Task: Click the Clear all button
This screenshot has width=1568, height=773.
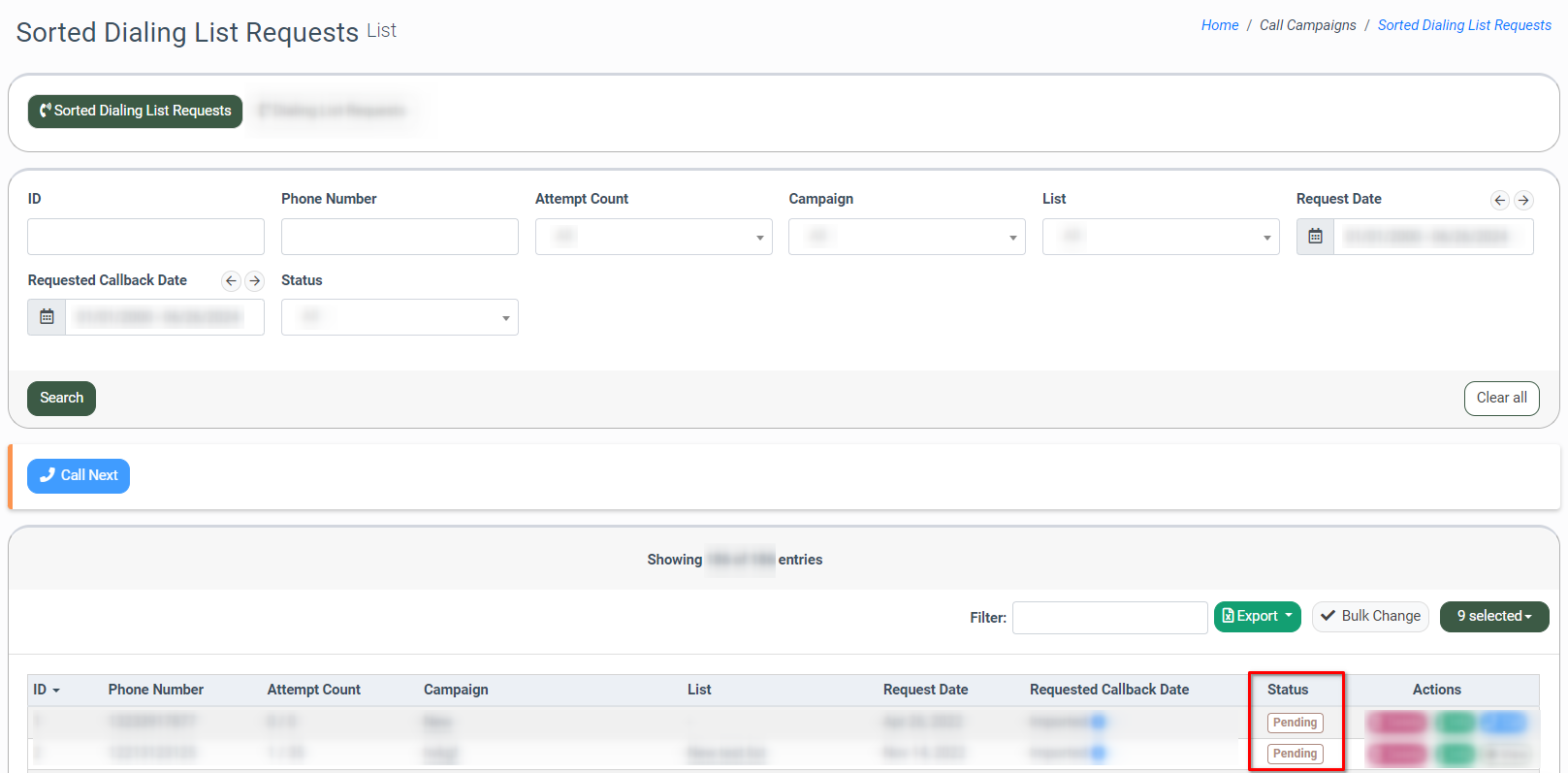Action: point(1500,399)
